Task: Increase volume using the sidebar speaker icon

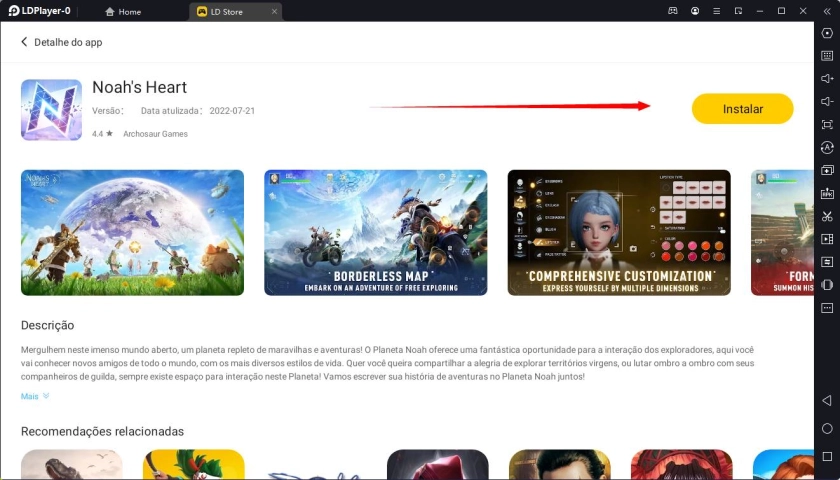Action: (x=827, y=79)
